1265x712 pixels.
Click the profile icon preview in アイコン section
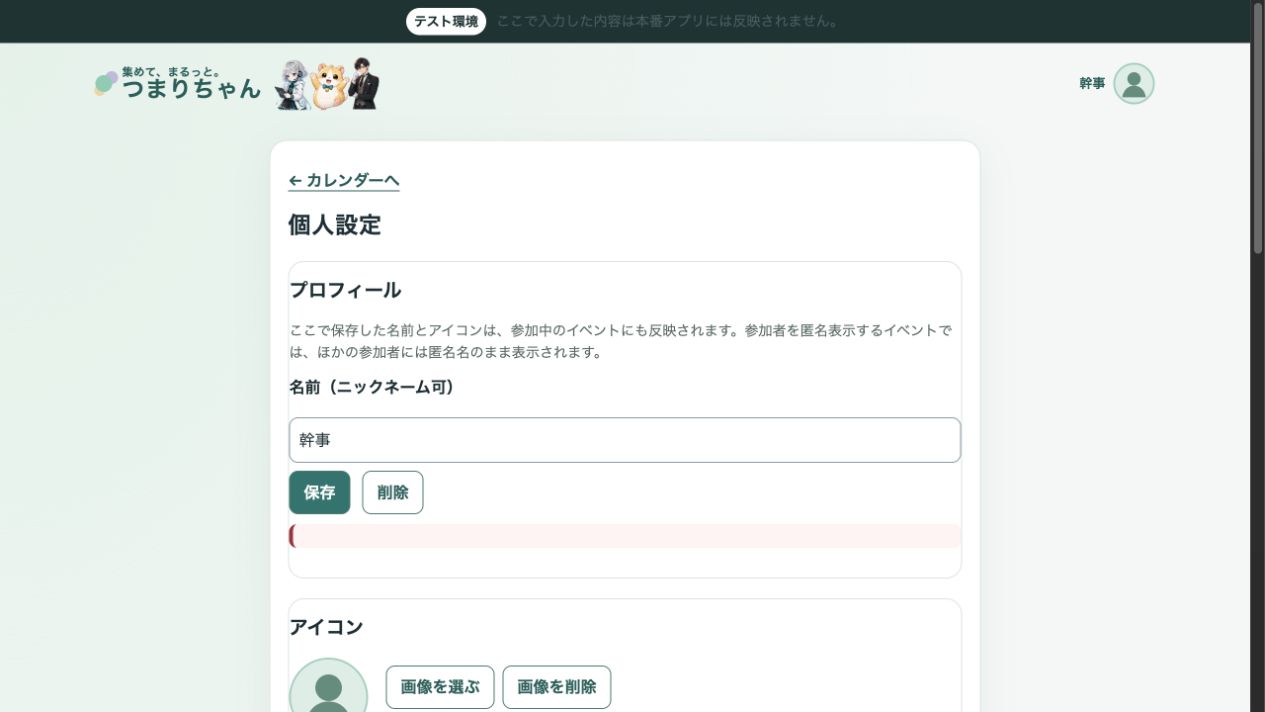coord(329,686)
